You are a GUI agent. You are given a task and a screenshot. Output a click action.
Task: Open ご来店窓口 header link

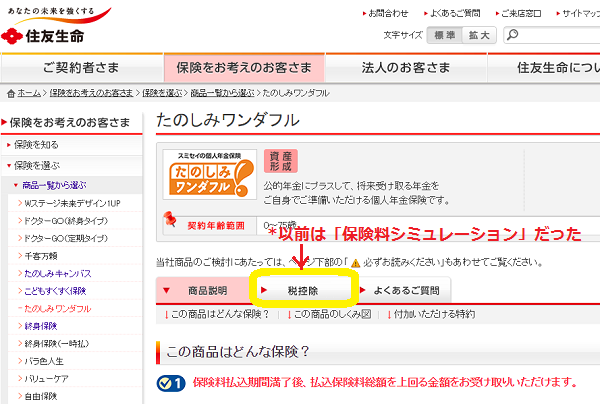(521, 13)
